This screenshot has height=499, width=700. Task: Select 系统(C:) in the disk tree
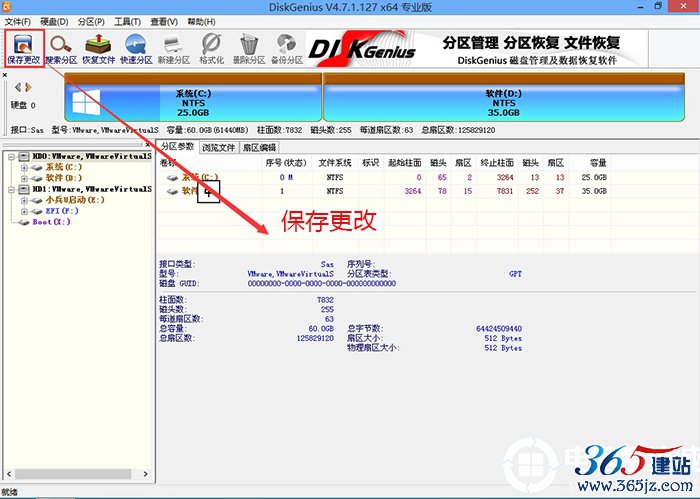click(x=64, y=167)
